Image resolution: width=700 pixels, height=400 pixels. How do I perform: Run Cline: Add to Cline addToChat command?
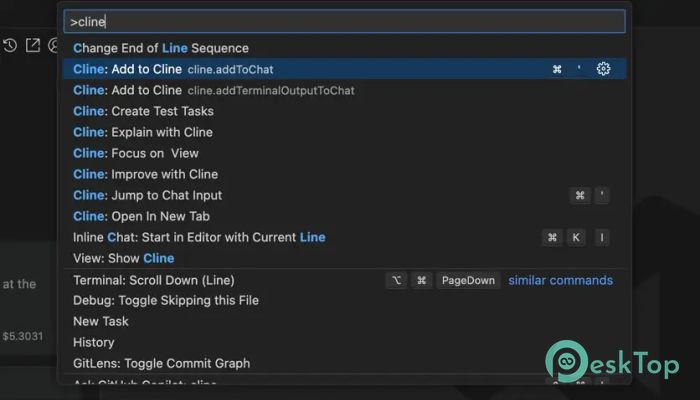[344, 69]
